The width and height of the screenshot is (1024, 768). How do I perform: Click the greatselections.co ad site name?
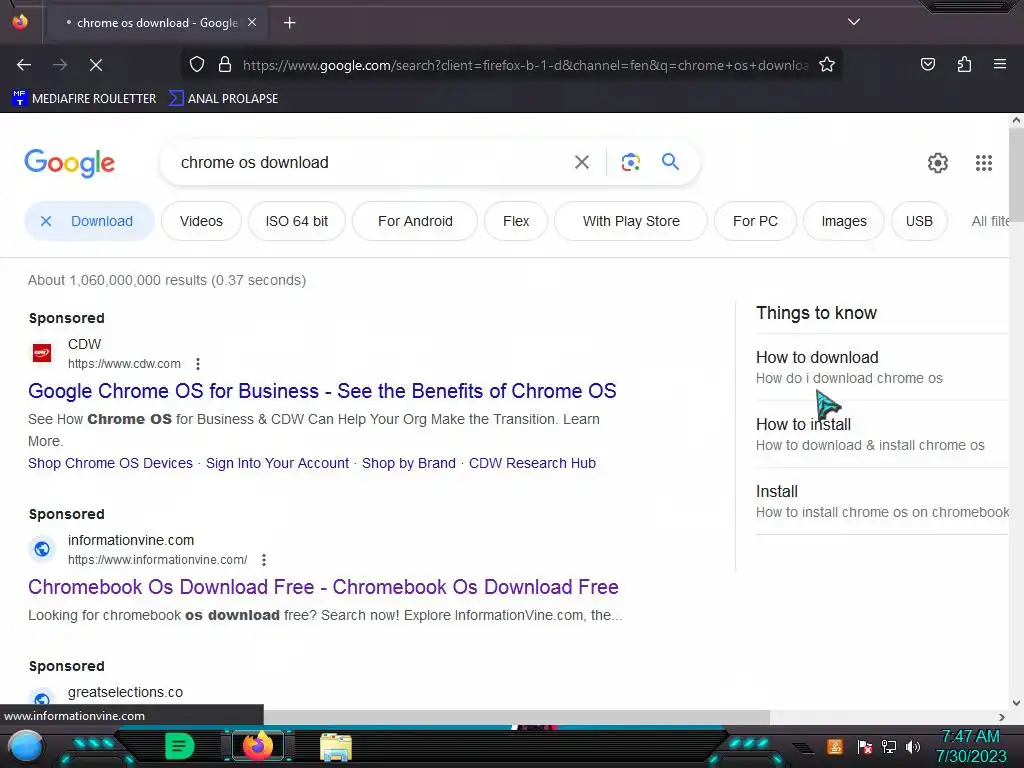pyautogui.click(x=125, y=692)
